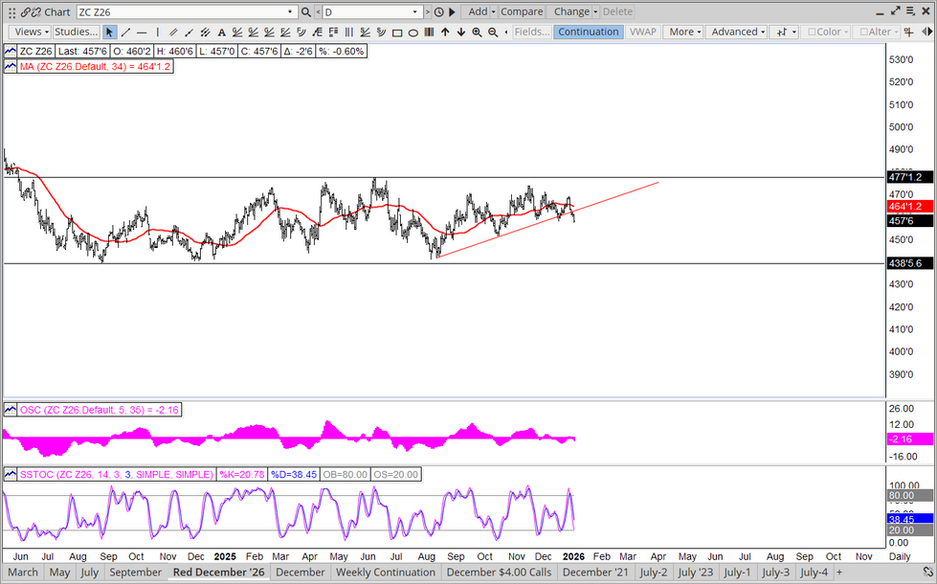Toggle the VWAP button
This screenshot has width=937, height=584.
tap(643, 32)
